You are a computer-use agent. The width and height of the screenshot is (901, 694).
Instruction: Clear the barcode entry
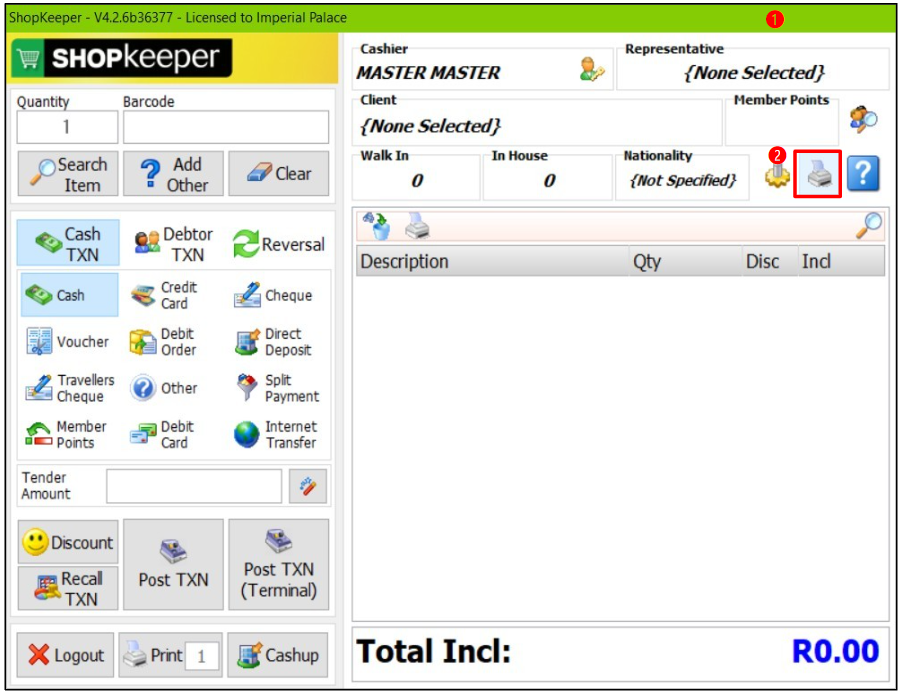(279, 174)
